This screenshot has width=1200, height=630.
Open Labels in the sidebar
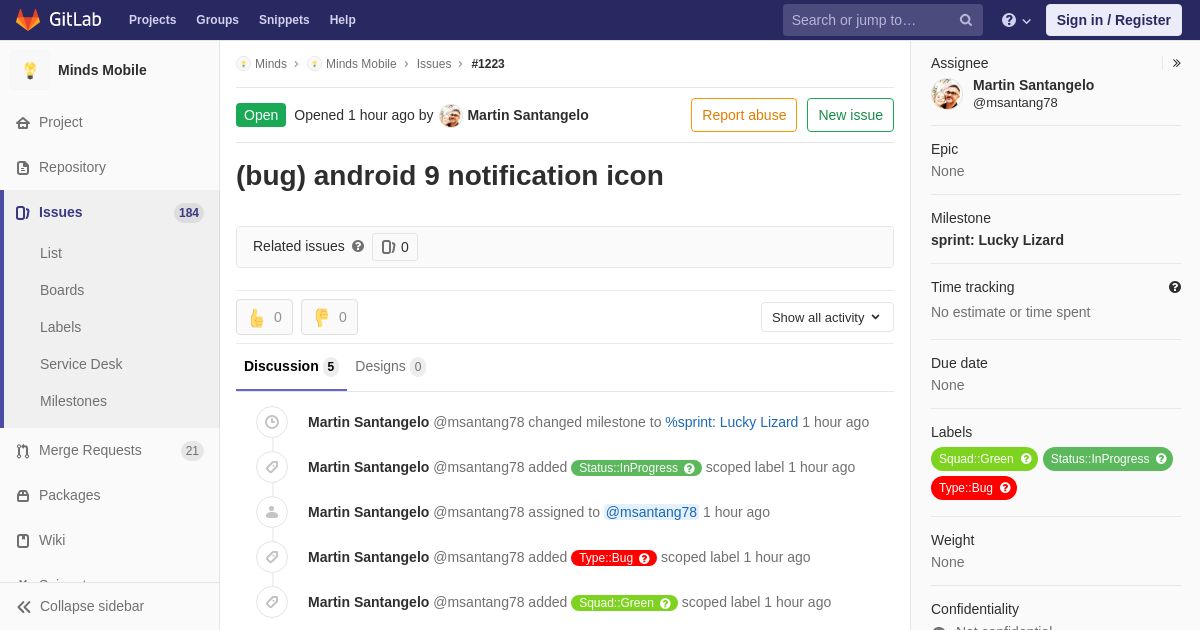pyautogui.click(x=61, y=327)
